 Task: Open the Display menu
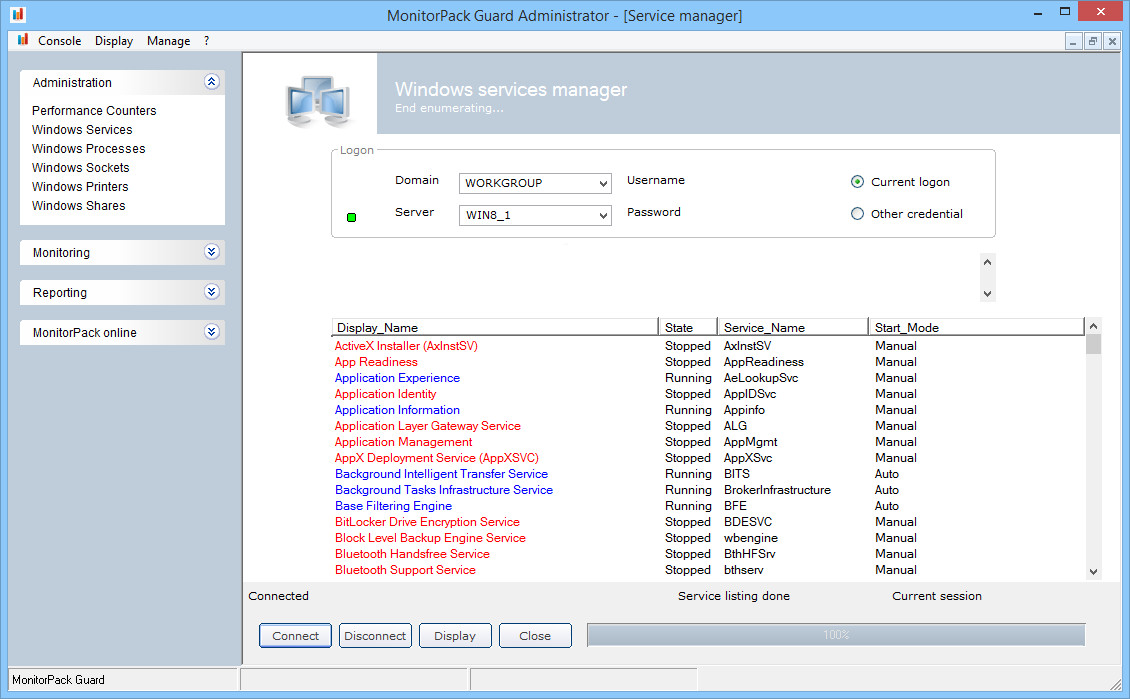[x=114, y=41]
